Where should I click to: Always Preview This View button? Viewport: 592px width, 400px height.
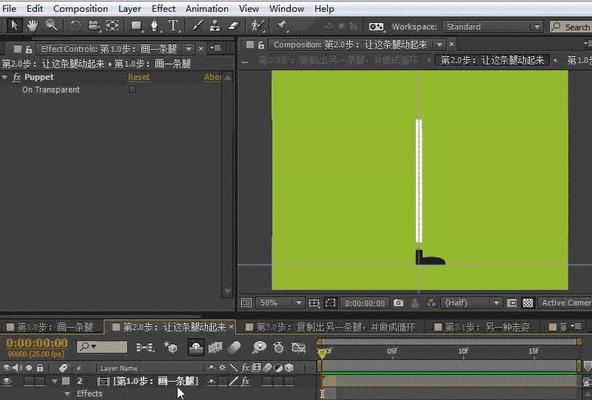coord(247,303)
